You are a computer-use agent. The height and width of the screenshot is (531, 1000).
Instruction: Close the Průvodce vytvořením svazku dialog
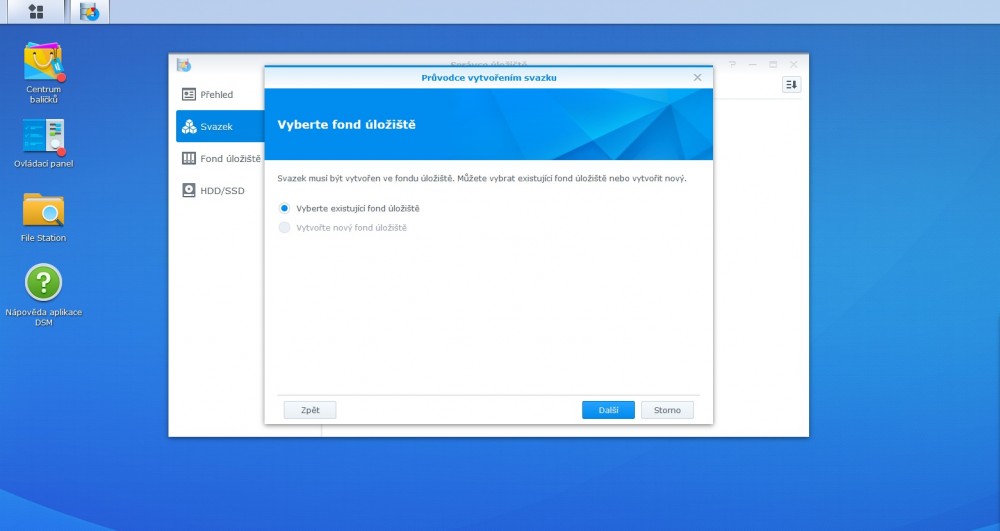697,77
